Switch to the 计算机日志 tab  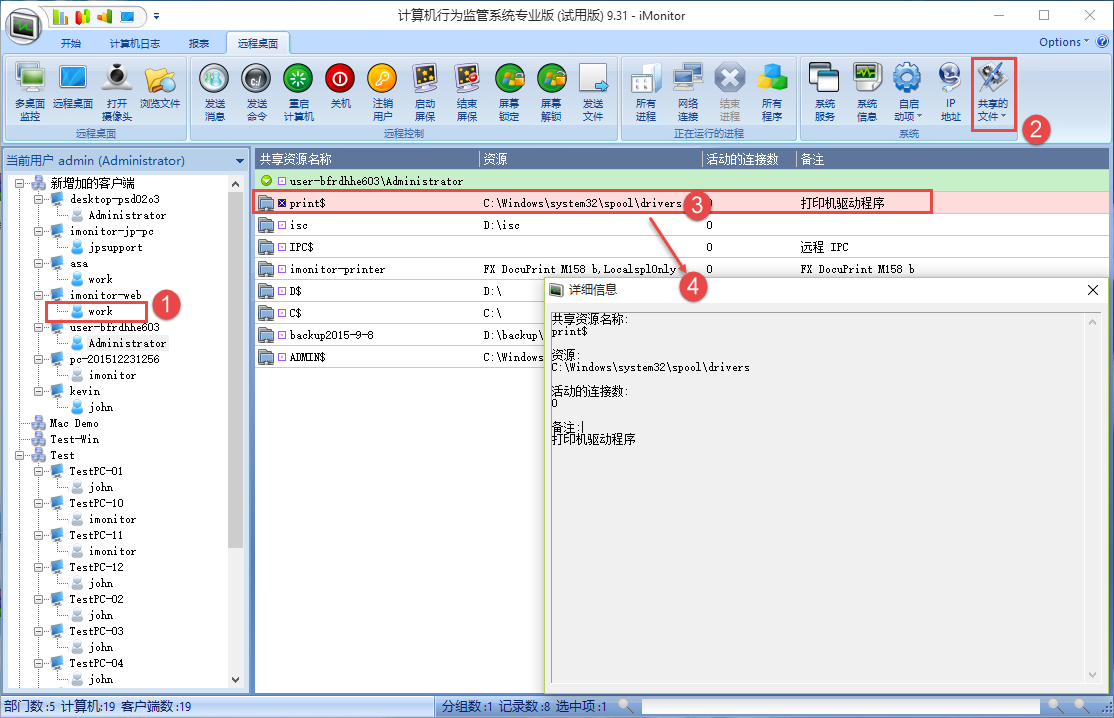coord(134,43)
